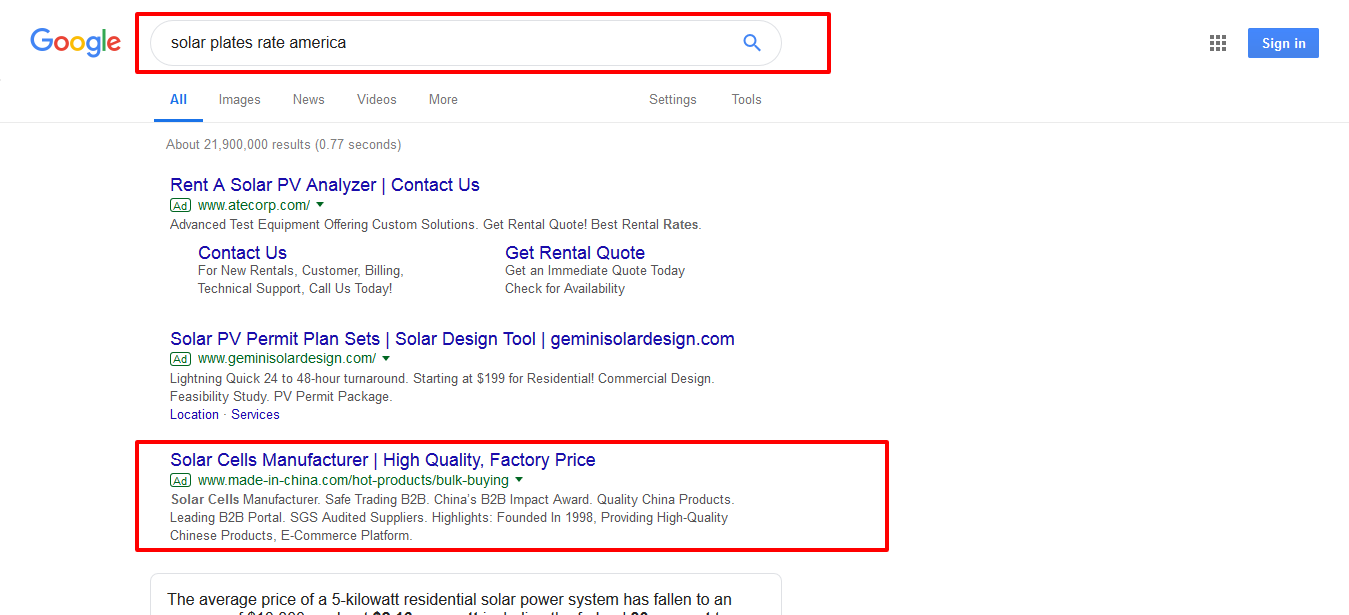Open the search Tools options
The width and height of the screenshot is (1349, 615).
[746, 100]
